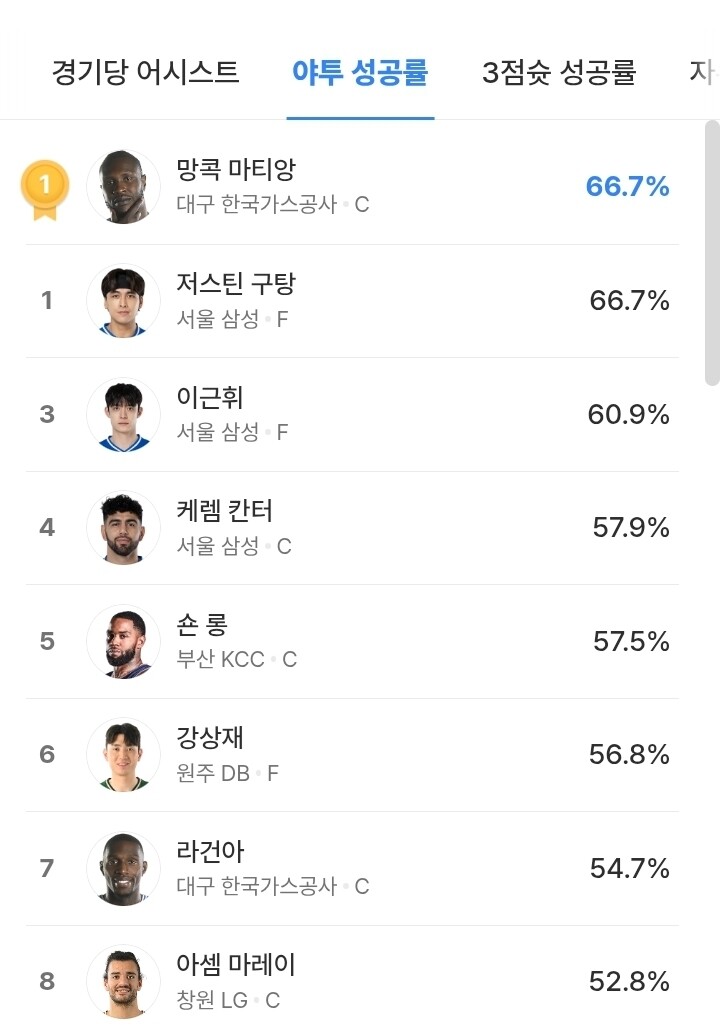Tap 이근휘's avatar image
The height and width of the screenshot is (1032, 720).
123,414
